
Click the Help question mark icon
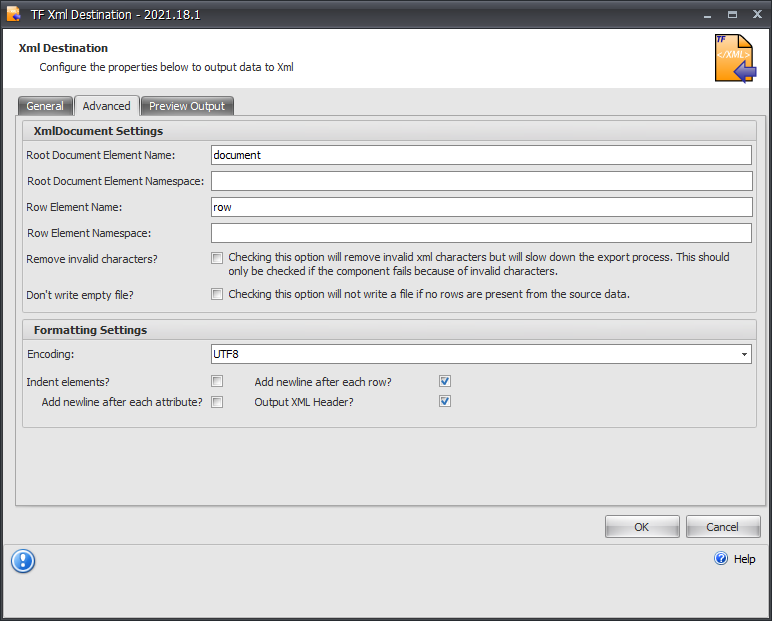(721, 558)
